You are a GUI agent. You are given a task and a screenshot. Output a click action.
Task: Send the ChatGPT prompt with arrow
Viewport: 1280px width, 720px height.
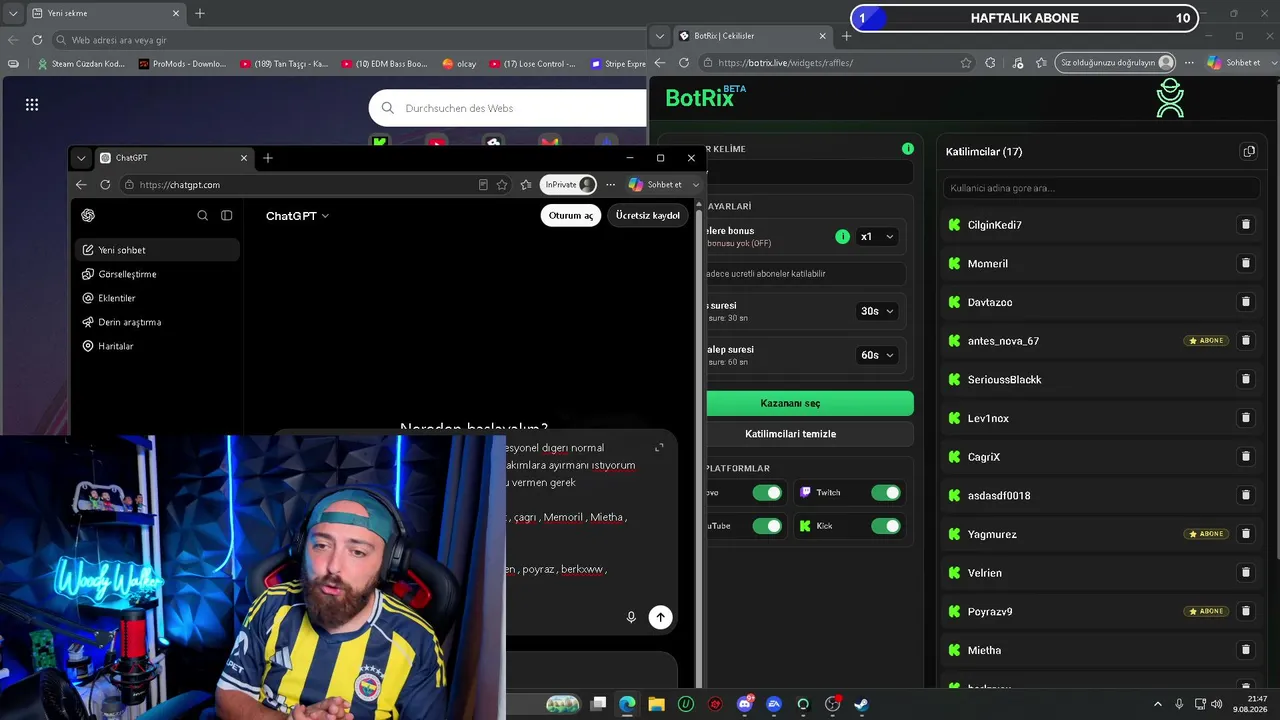coord(660,617)
